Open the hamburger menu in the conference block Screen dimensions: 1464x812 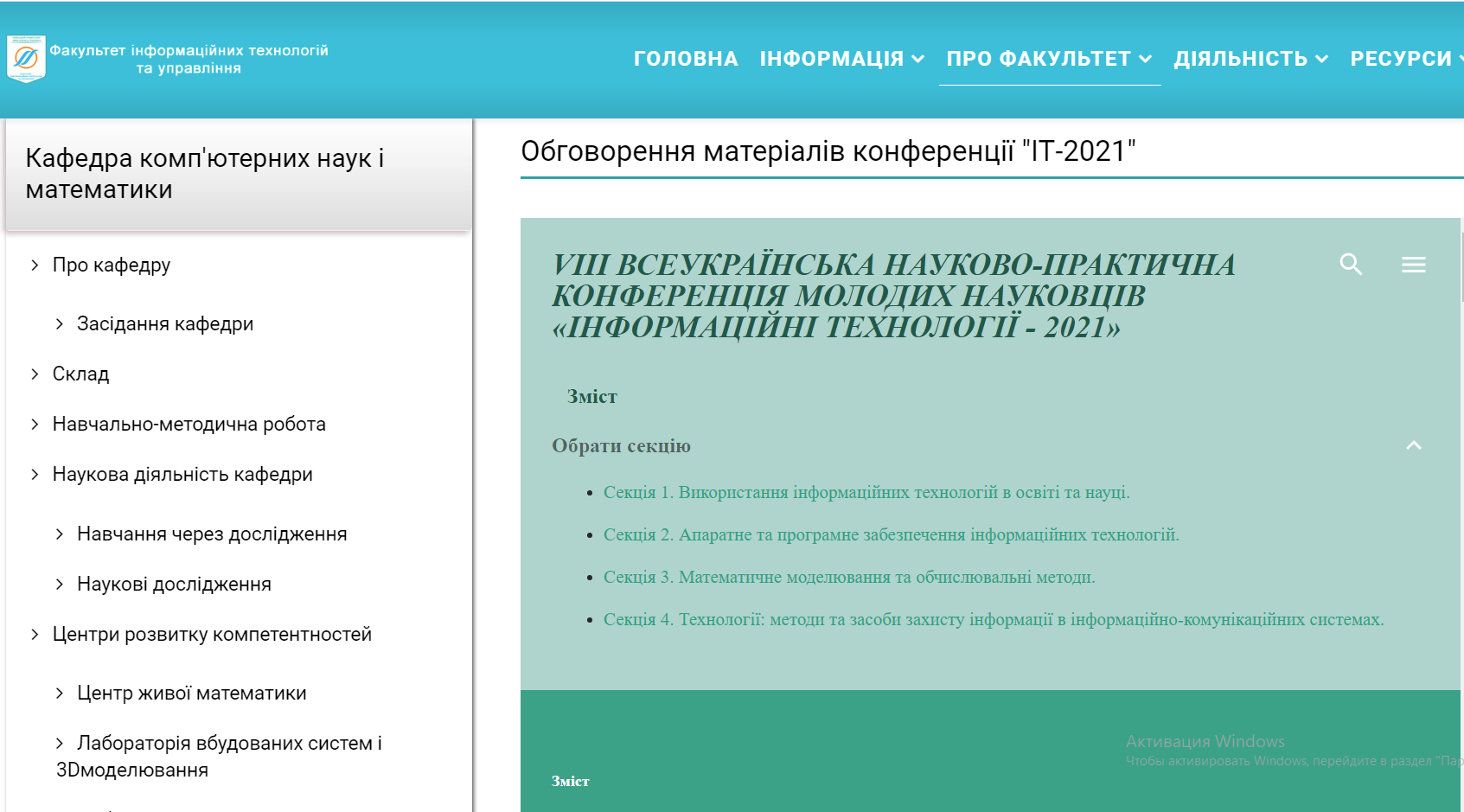[1414, 265]
